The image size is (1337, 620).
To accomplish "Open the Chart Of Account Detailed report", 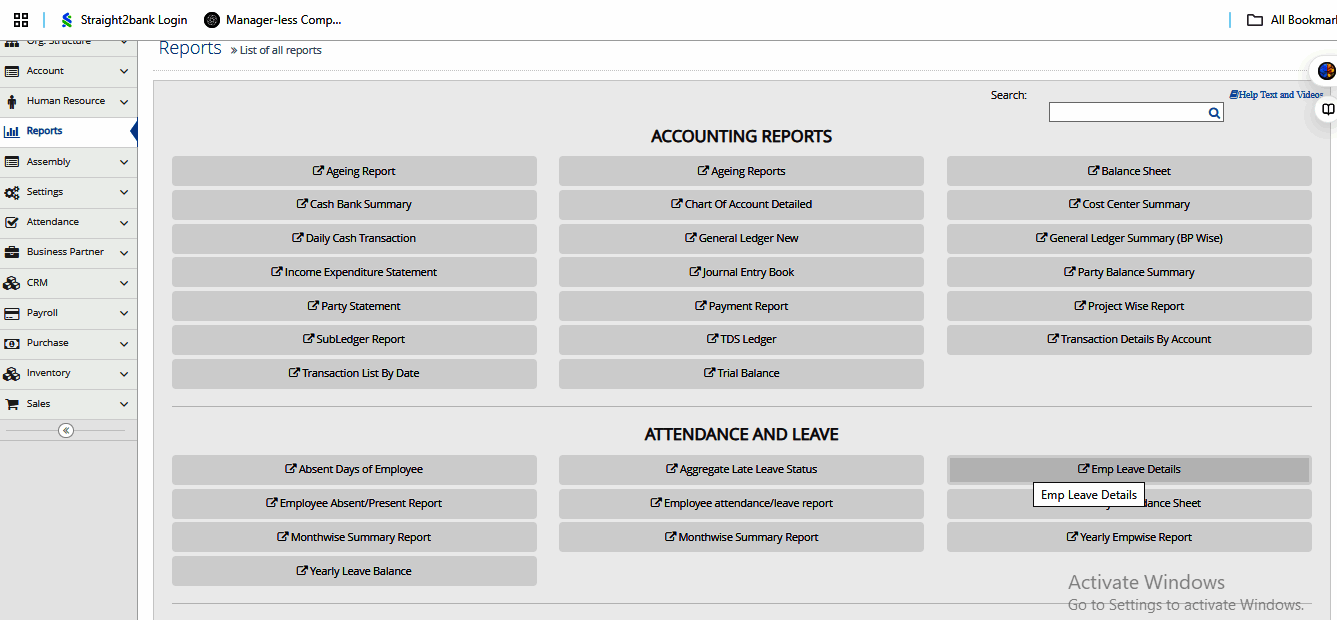I will 741,204.
